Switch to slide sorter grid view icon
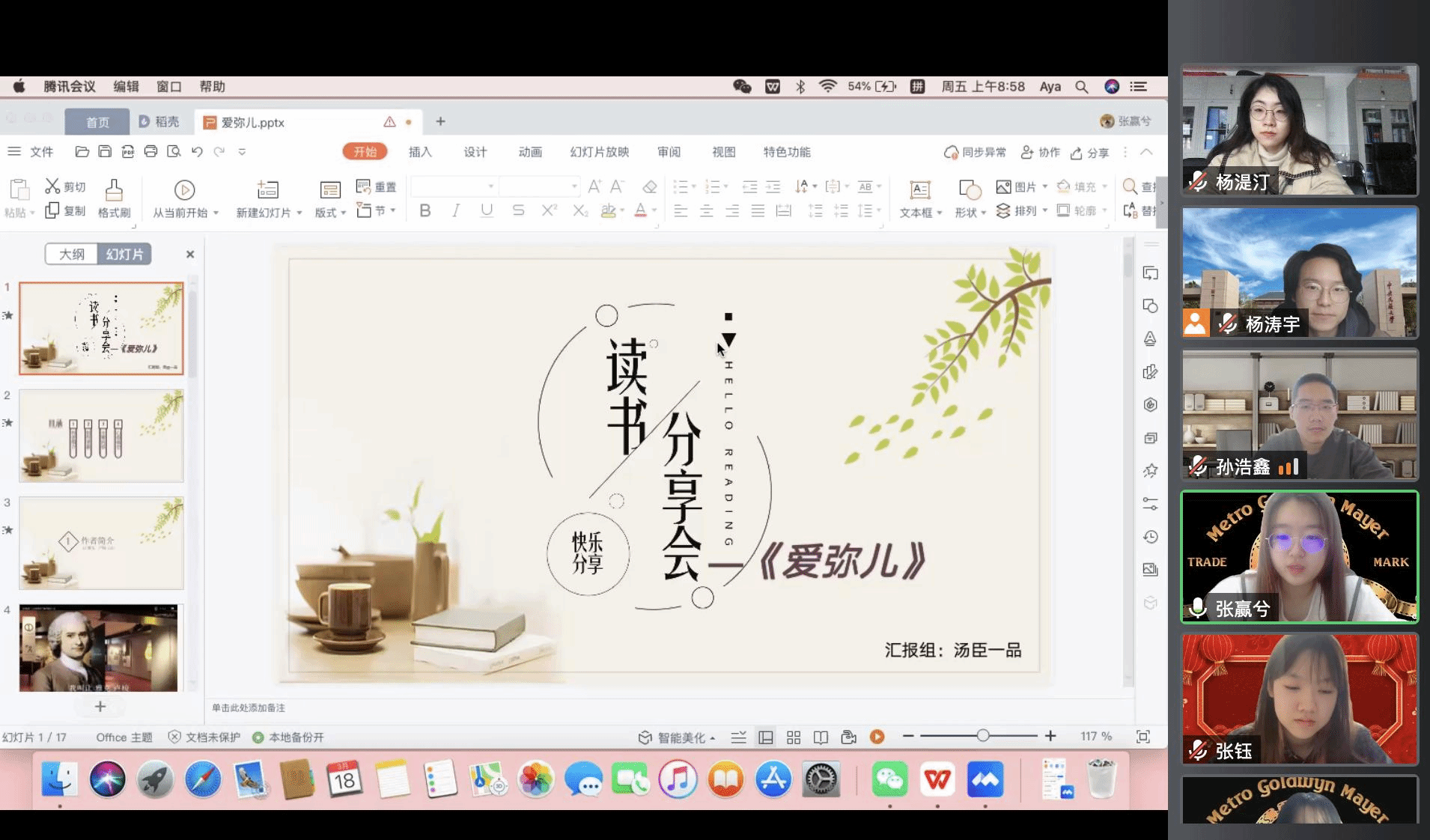The height and width of the screenshot is (840, 1430). pos(794,737)
